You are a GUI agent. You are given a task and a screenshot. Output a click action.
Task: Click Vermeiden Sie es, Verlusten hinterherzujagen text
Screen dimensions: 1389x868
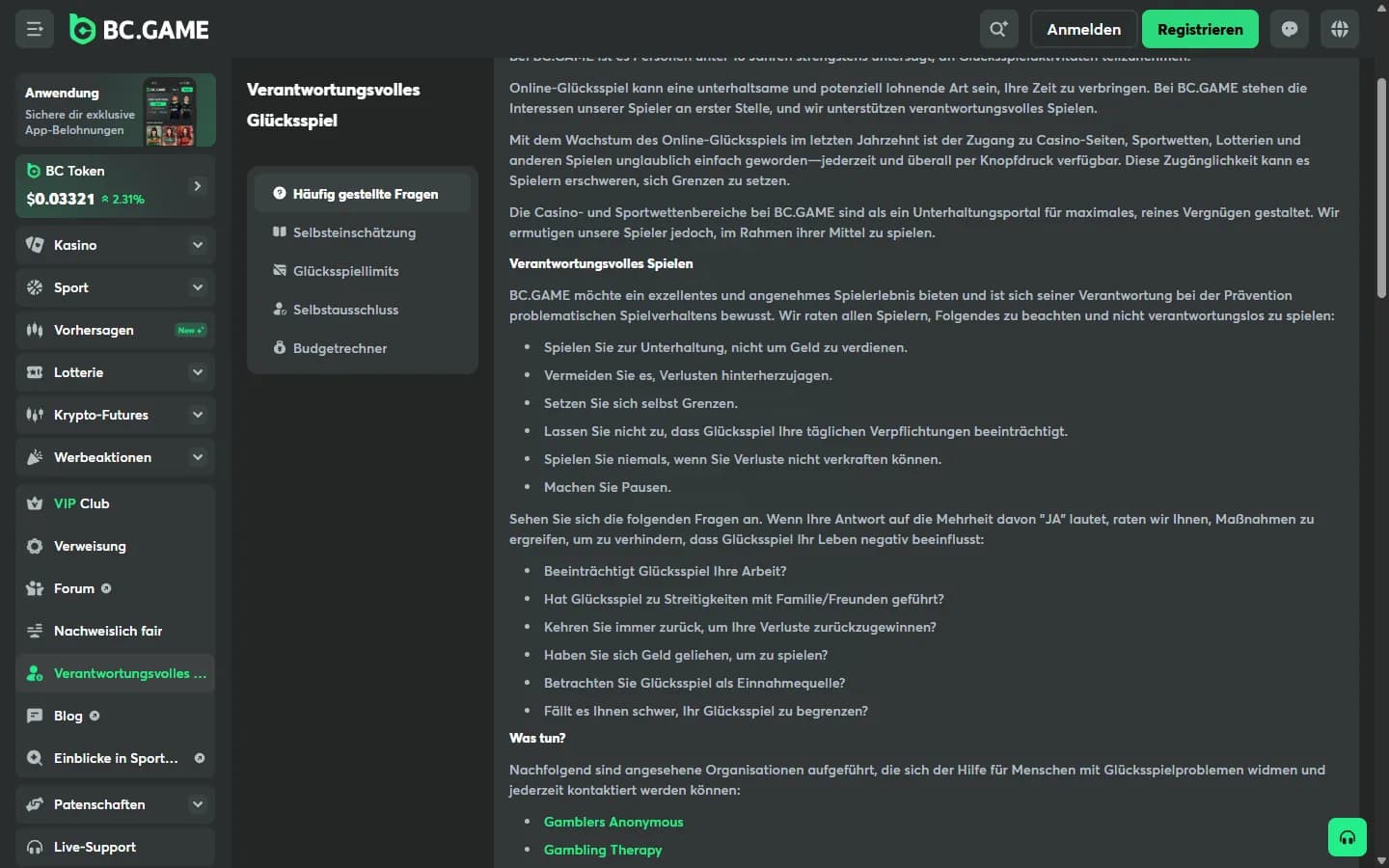pyautogui.click(x=688, y=375)
